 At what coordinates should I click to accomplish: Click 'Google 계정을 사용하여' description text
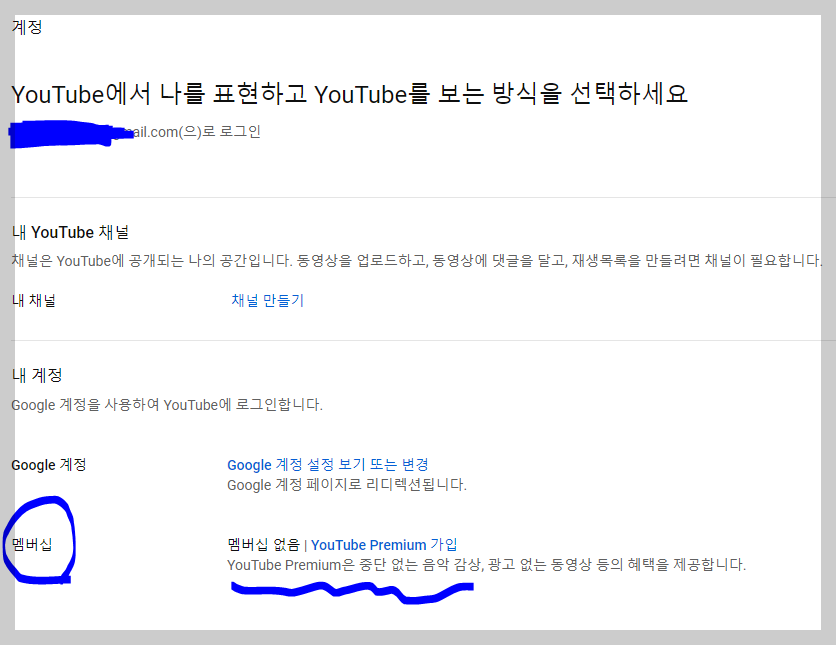(x=167, y=405)
